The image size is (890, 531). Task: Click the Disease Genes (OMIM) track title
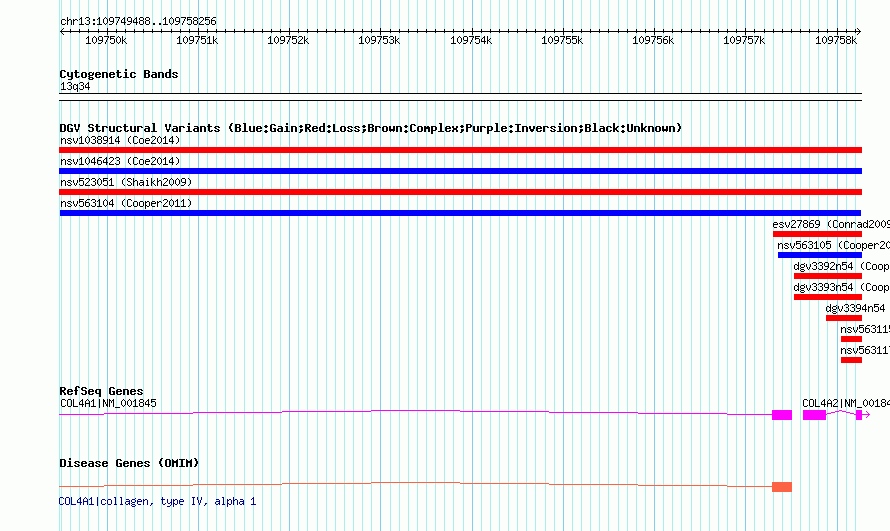tap(129, 463)
